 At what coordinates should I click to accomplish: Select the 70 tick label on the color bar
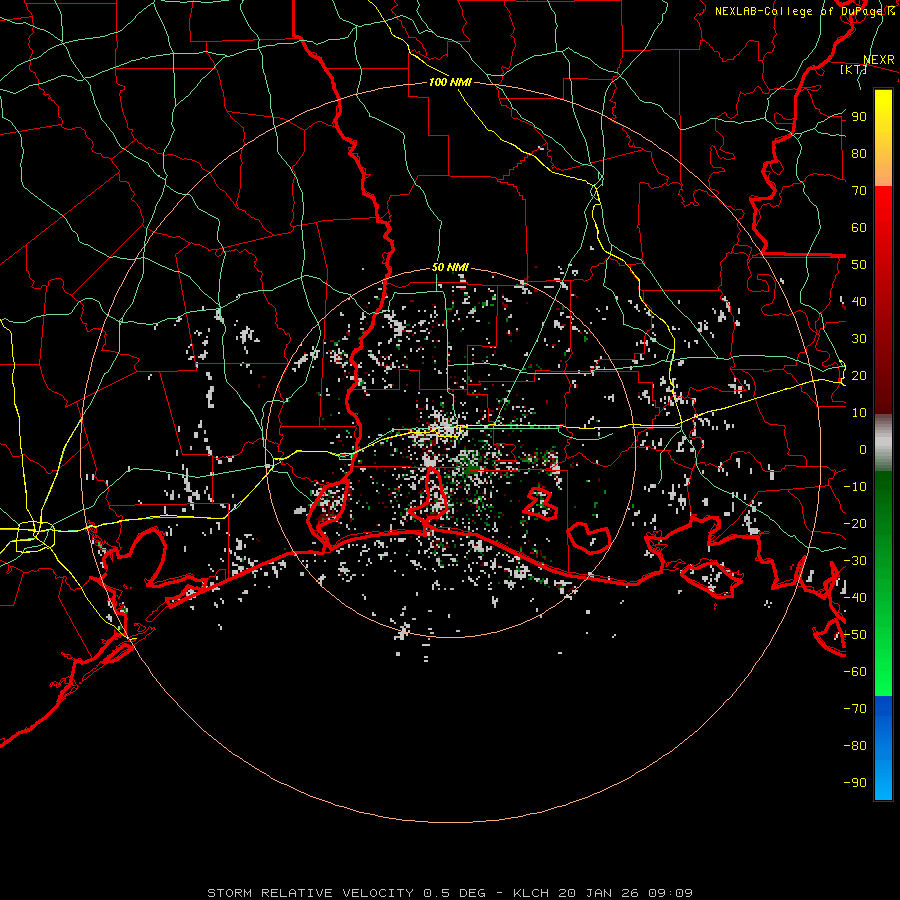(x=859, y=191)
